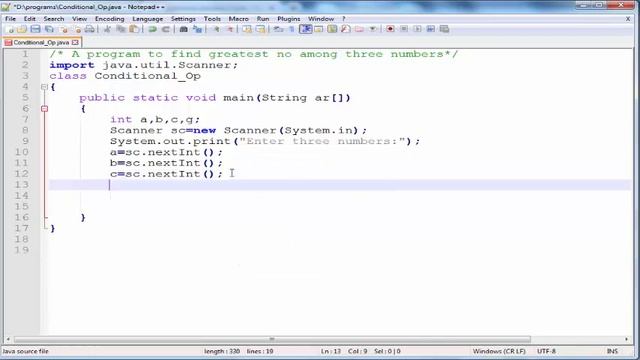The height and width of the screenshot is (360, 640).
Task: Click the UTF-8 encoding status field
Action: point(546,351)
